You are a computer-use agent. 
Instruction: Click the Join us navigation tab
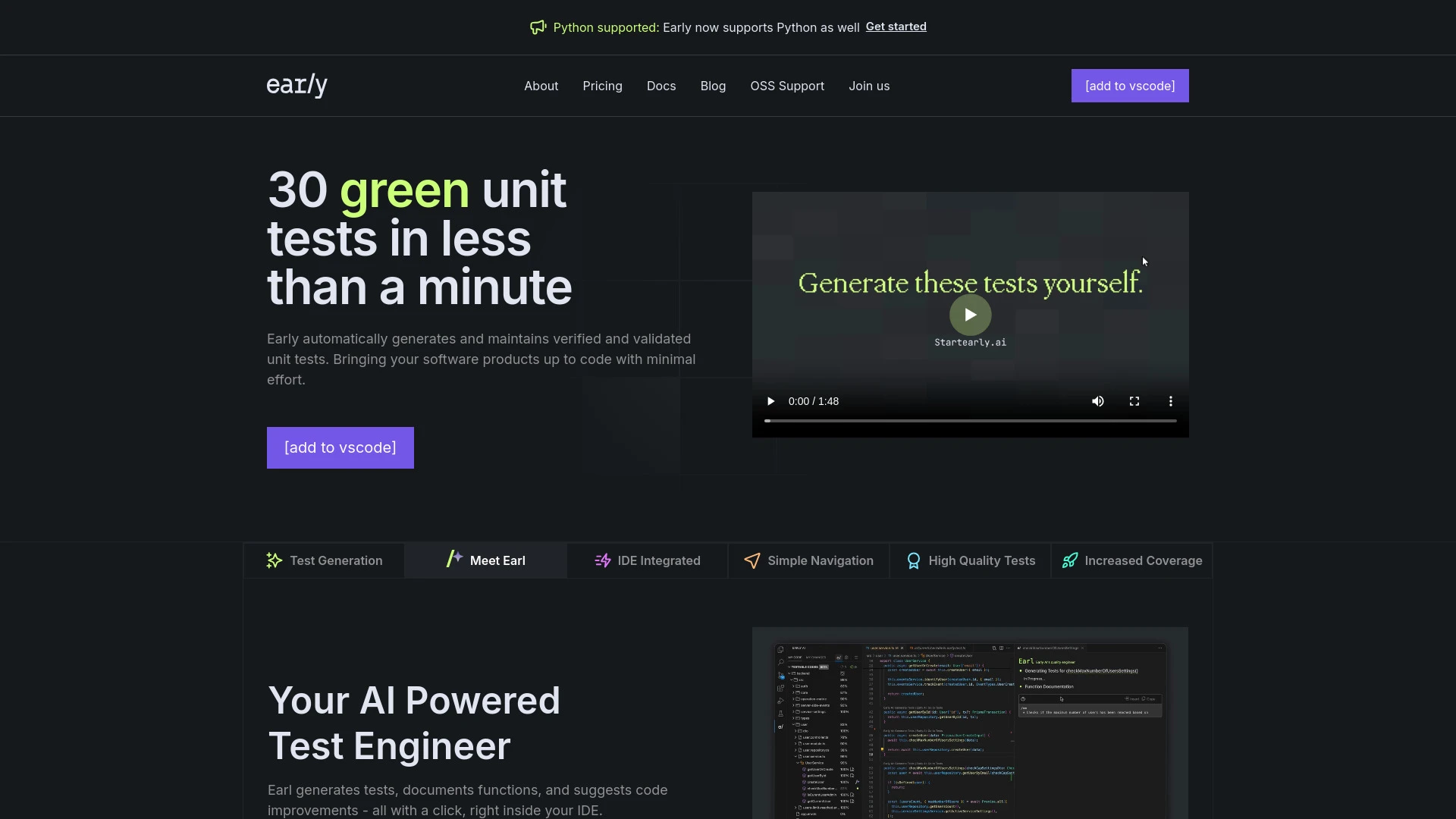point(868,86)
